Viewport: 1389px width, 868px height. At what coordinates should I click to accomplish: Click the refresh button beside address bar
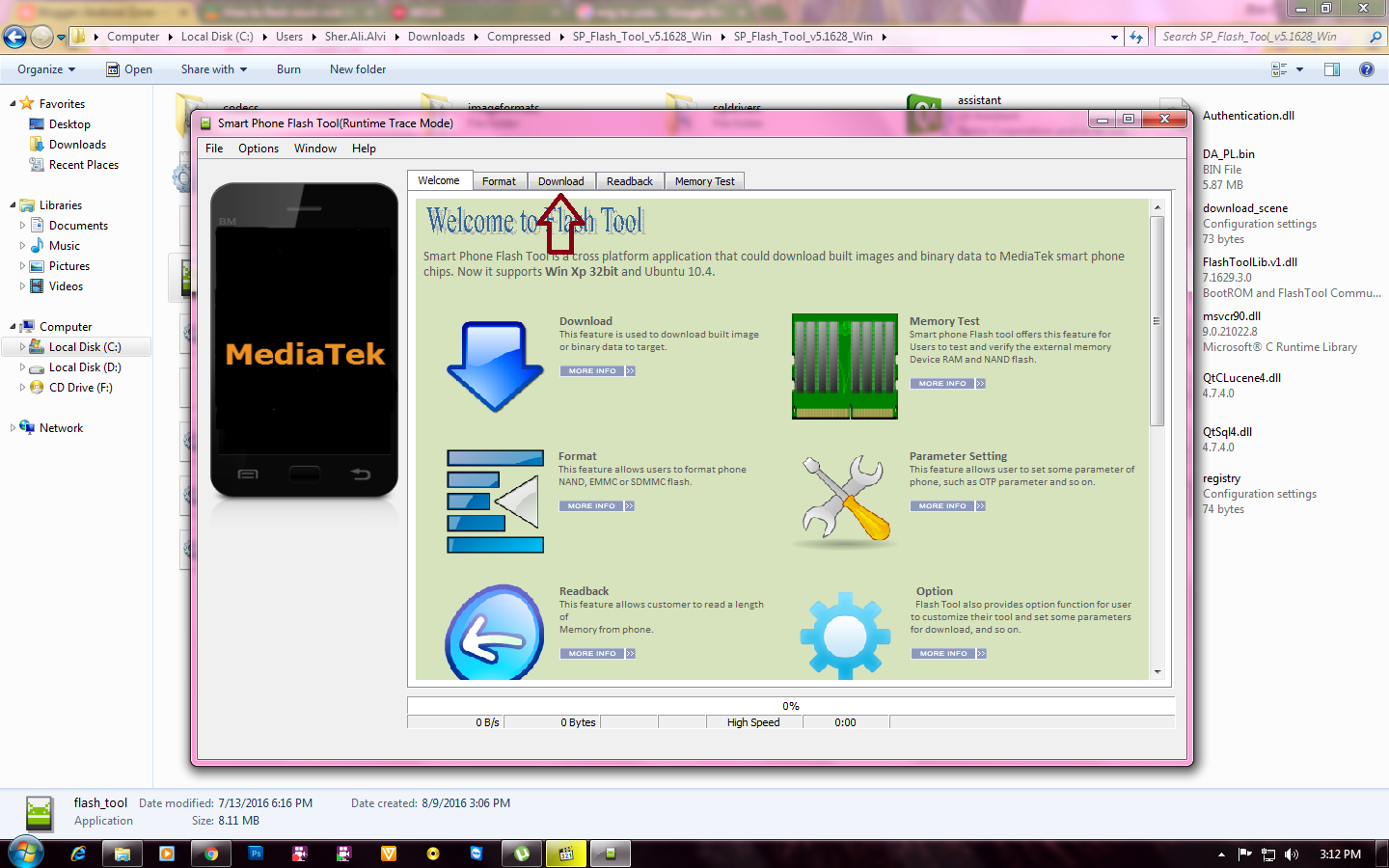tap(1136, 37)
